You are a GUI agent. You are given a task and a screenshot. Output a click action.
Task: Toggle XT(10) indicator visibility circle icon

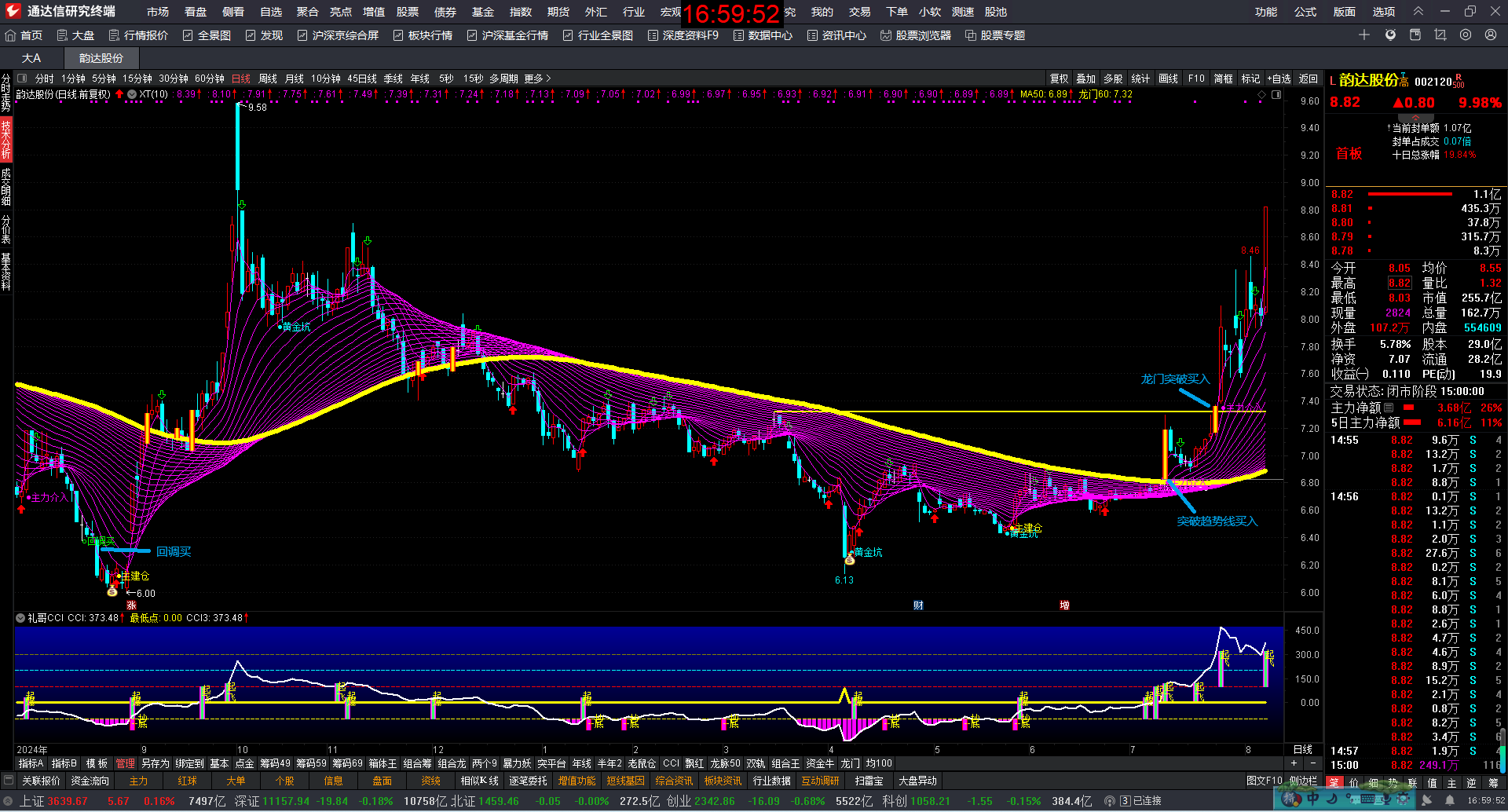[132, 94]
